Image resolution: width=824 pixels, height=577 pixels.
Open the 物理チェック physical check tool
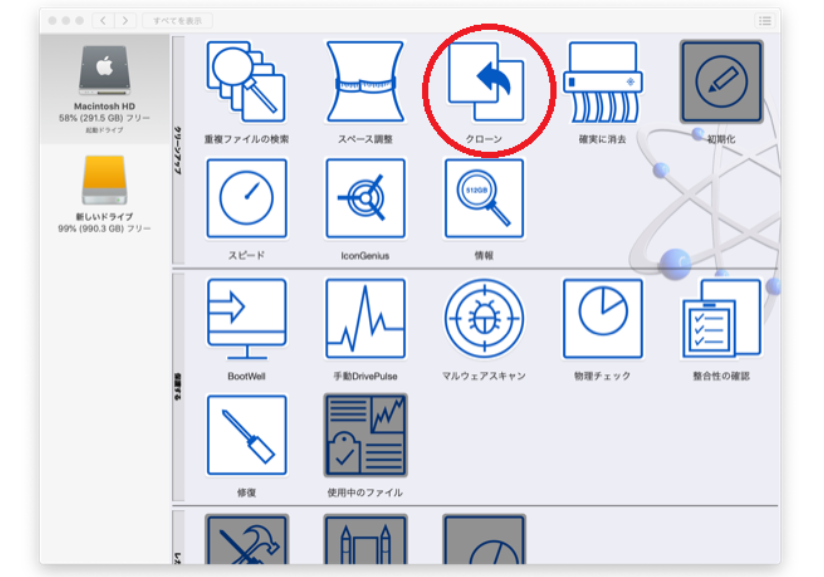602,319
